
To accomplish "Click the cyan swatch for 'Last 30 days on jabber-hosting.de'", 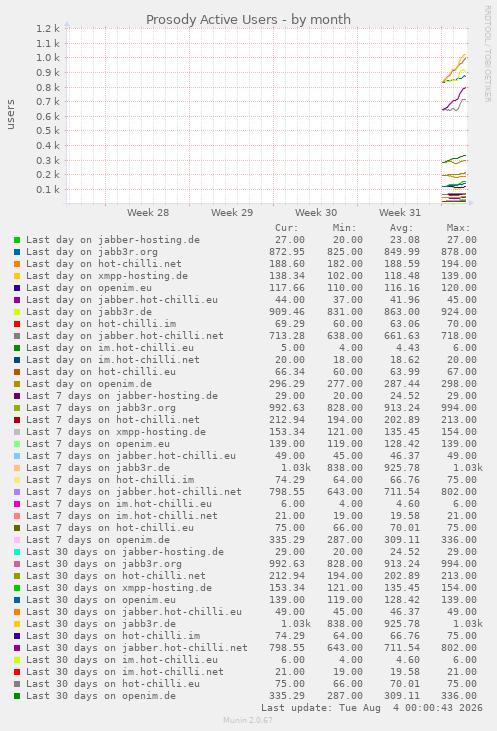I will coord(17,552).
